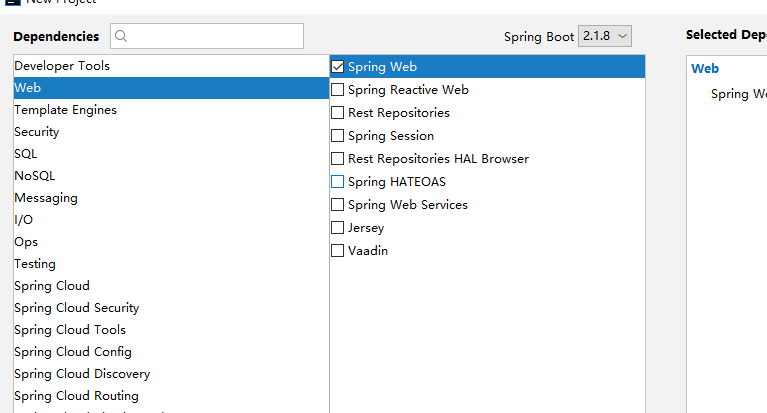The width and height of the screenshot is (767, 413).
Task: Focus the Dependencies search field
Action: click(x=207, y=36)
